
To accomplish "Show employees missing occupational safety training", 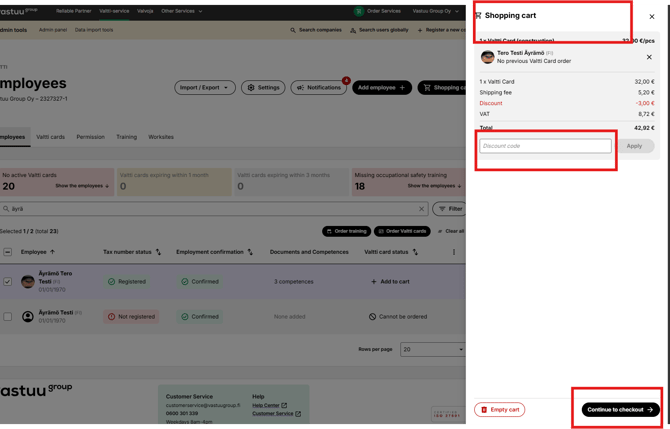I will click(434, 186).
